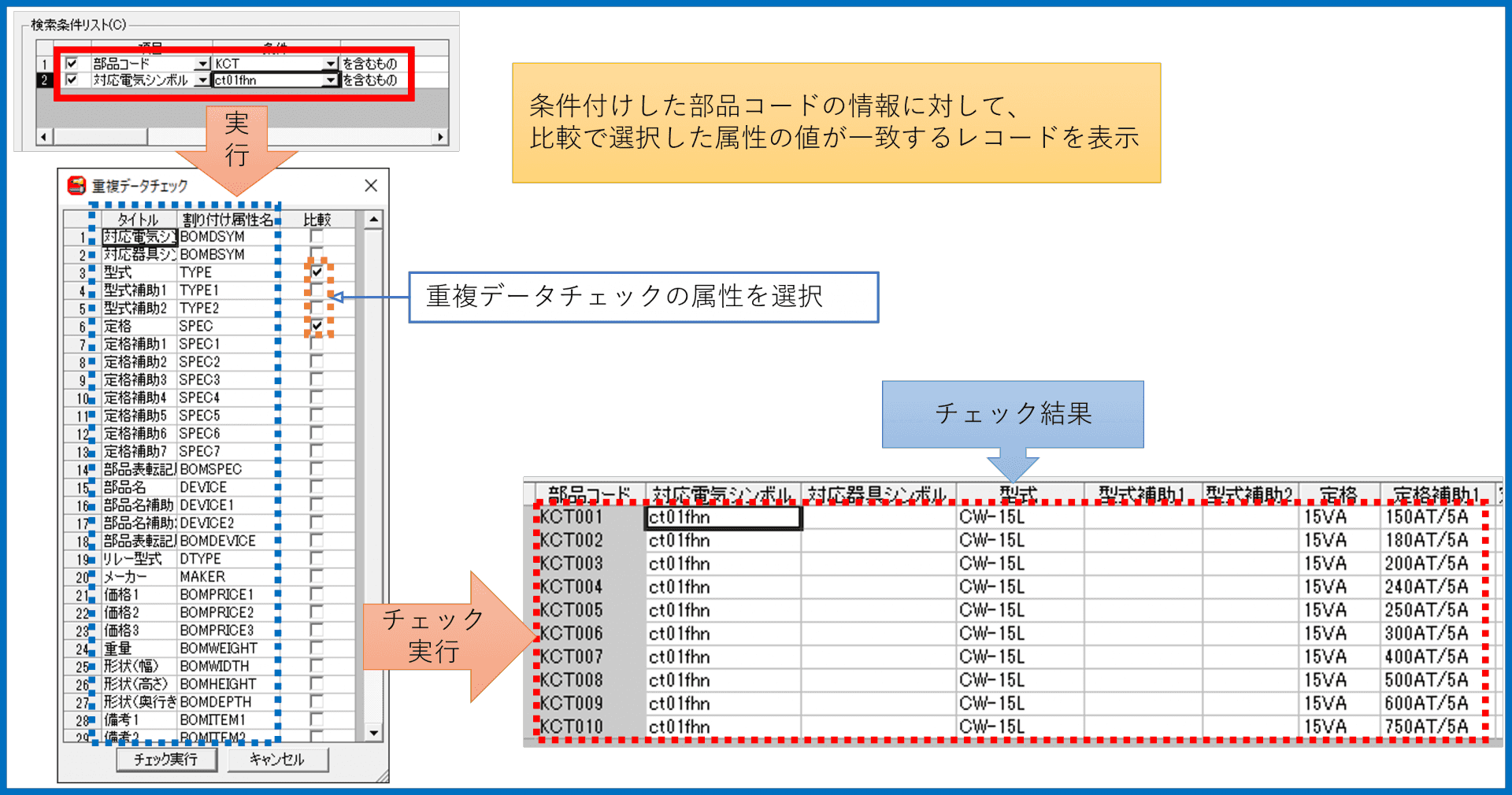
Task: Click the search list left scroll arrow
Action: [44, 137]
